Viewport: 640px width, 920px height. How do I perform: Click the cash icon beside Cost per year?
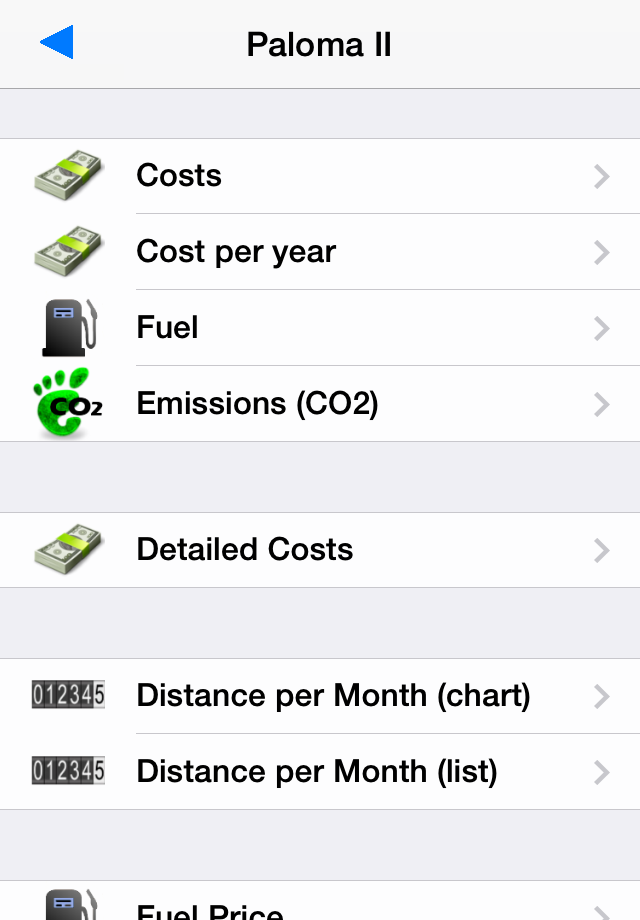68,251
